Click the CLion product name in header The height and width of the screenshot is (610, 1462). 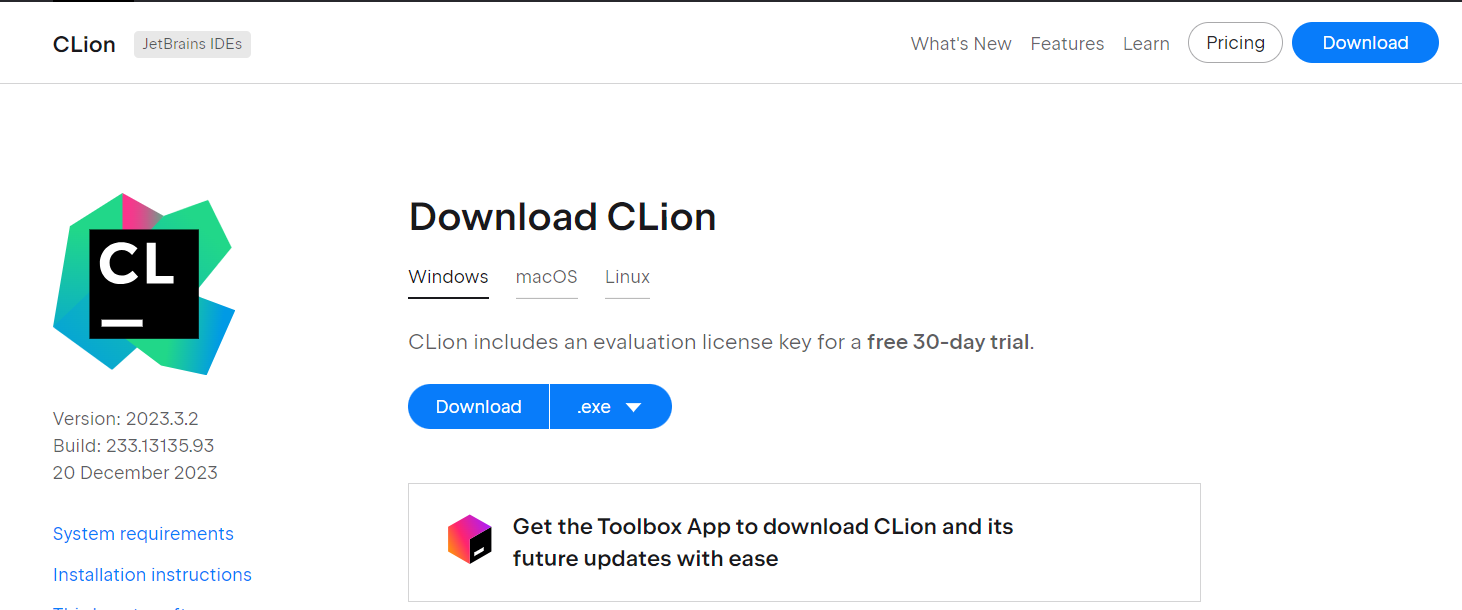(84, 44)
